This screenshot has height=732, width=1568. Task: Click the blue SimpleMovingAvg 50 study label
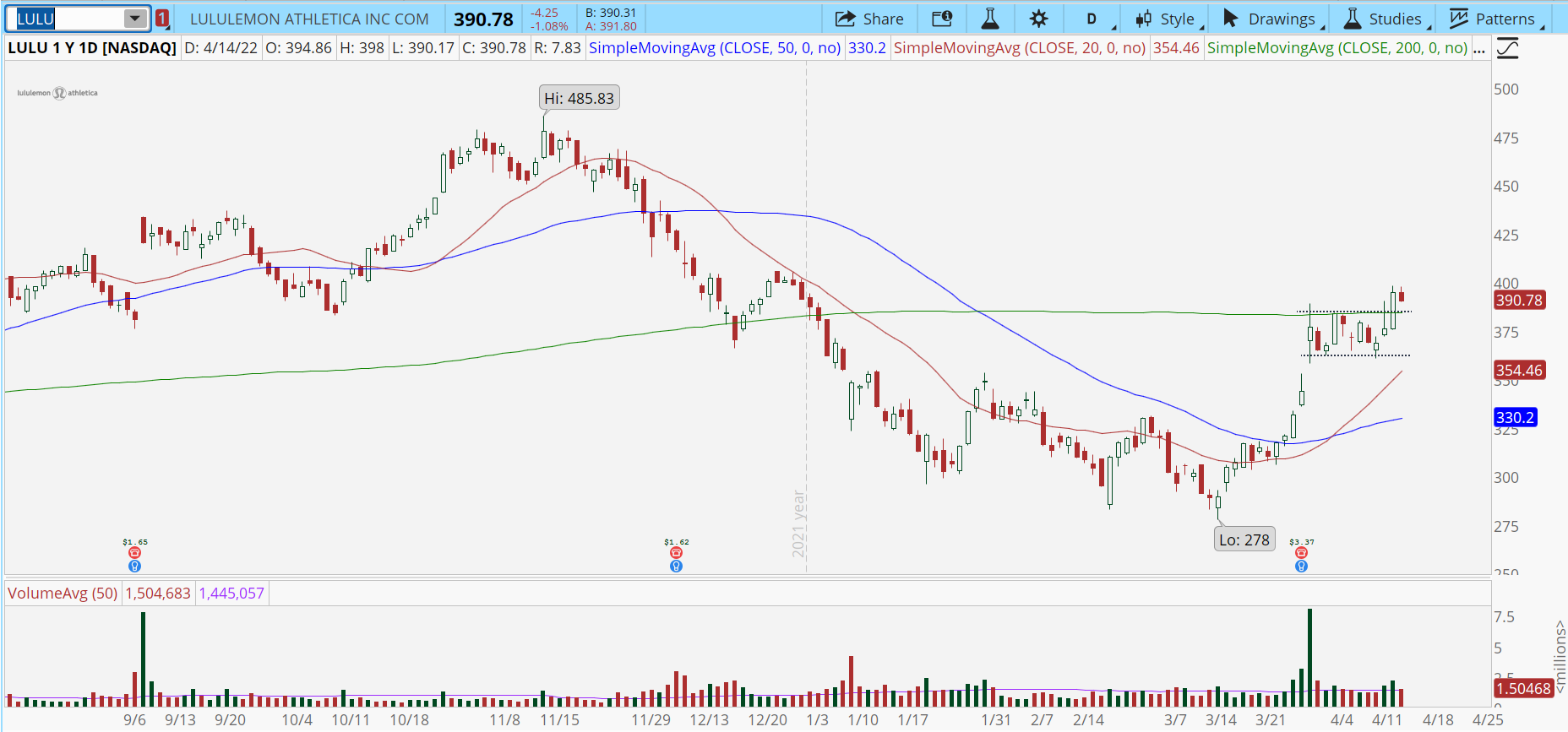tap(715, 48)
